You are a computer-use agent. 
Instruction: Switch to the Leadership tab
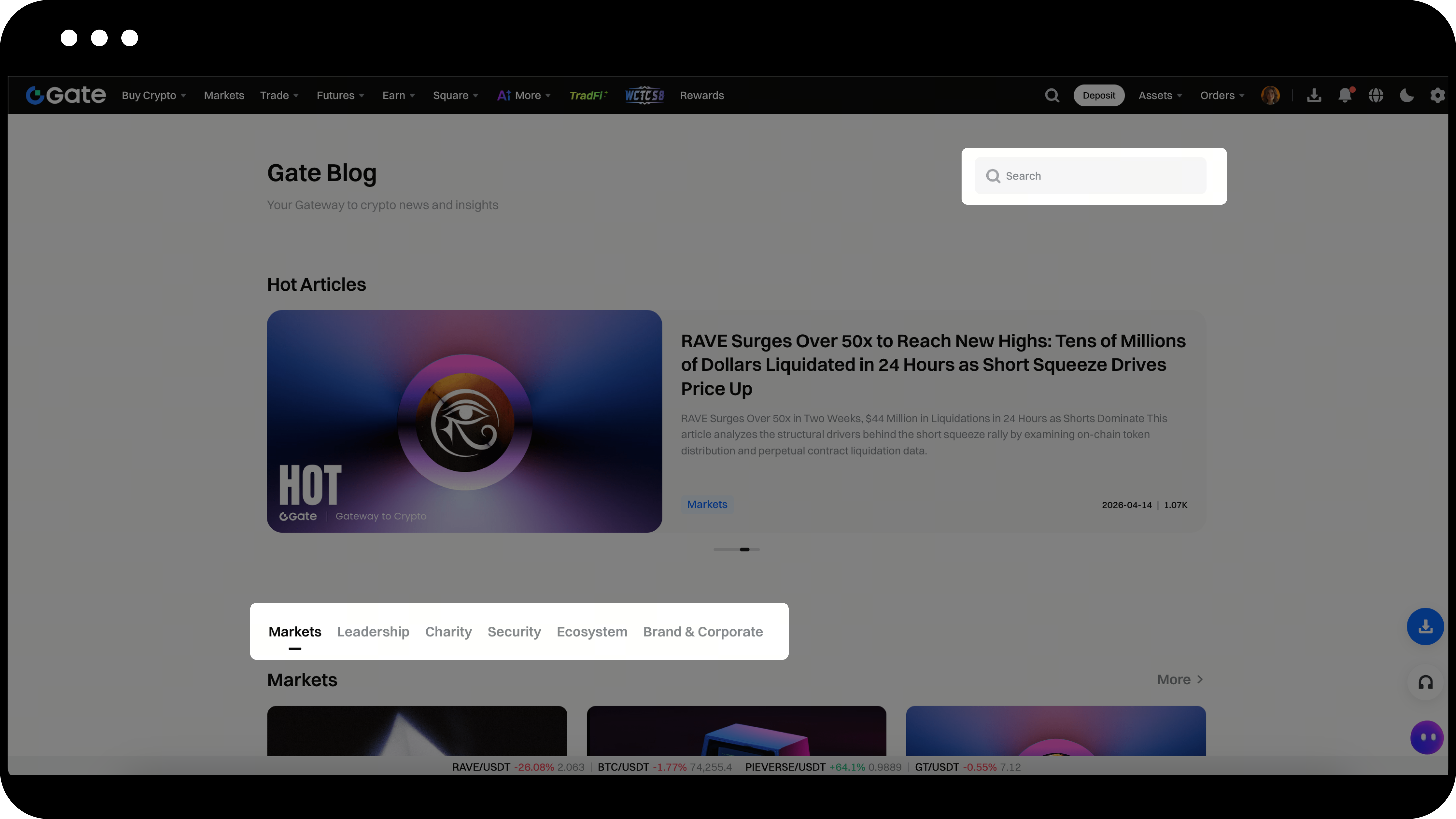coord(373,631)
